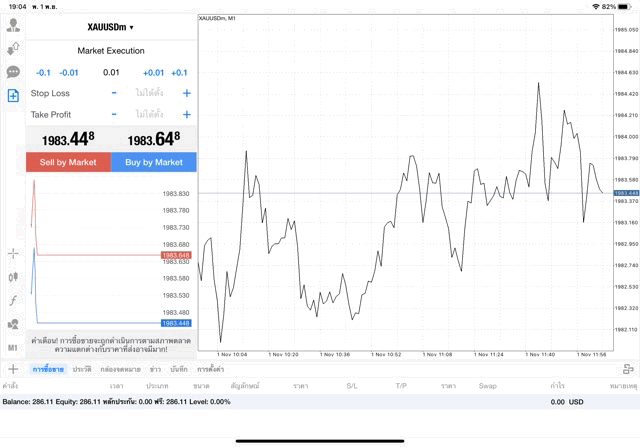
Task: Decrease volume by -0.1
Action: (x=43, y=72)
